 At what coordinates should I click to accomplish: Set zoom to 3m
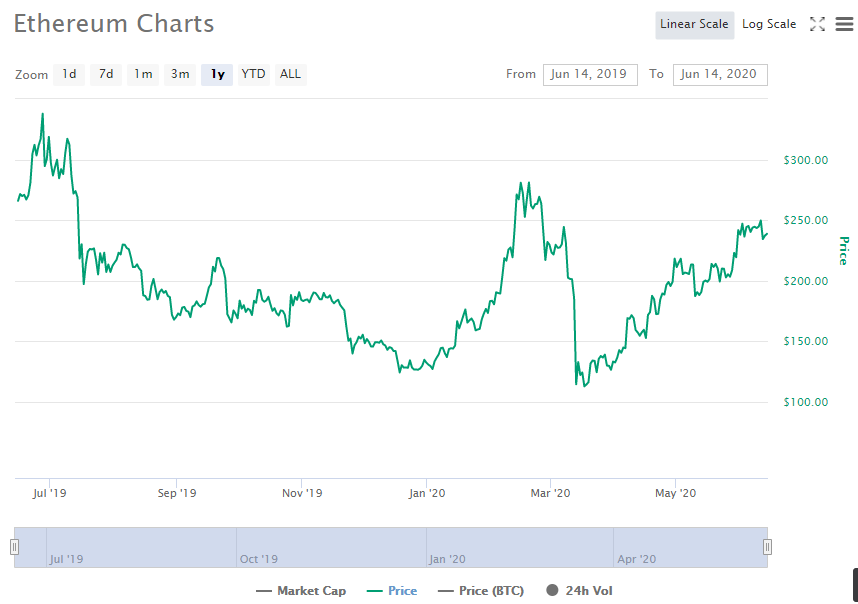point(180,74)
